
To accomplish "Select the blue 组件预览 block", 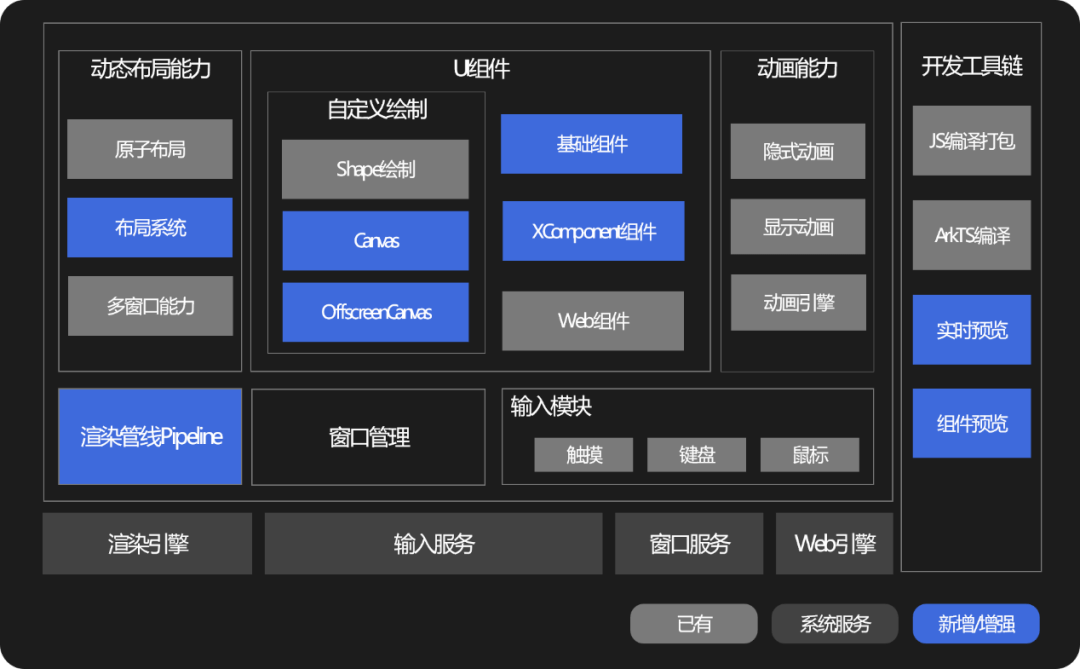I will (x=971, y=423).
